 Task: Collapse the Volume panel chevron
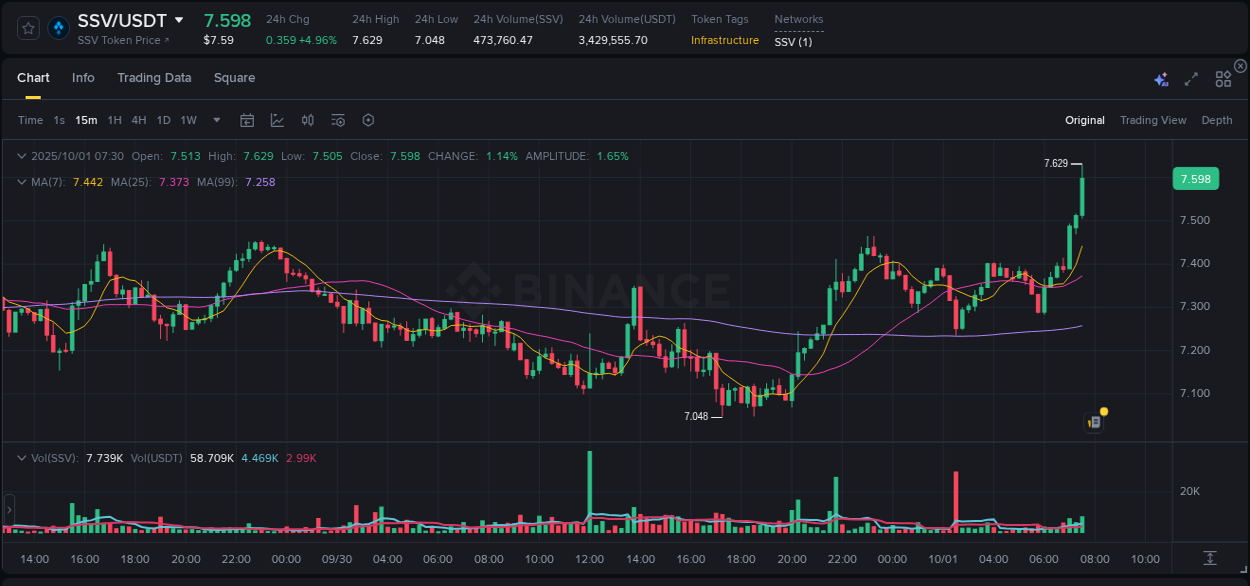pyautogui.click(x=21, y=457)
